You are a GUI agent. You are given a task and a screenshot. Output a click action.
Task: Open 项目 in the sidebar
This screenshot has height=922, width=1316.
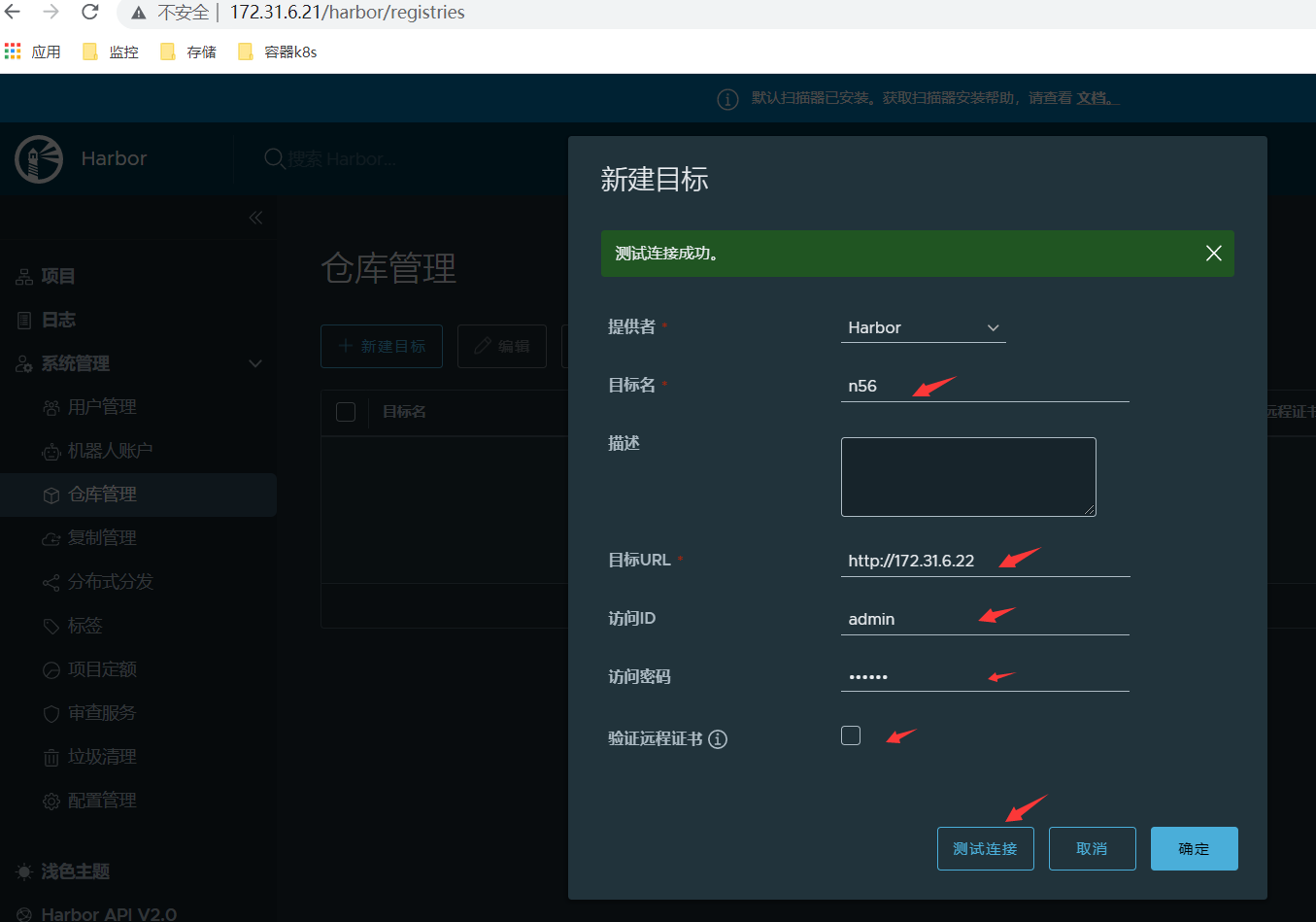[58, 277]
